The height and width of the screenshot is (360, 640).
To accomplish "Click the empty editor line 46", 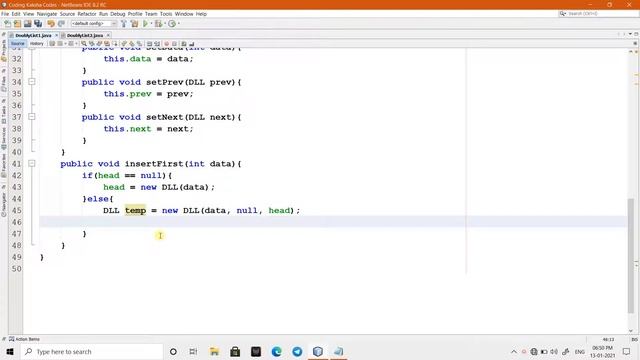I will point(333,222).
